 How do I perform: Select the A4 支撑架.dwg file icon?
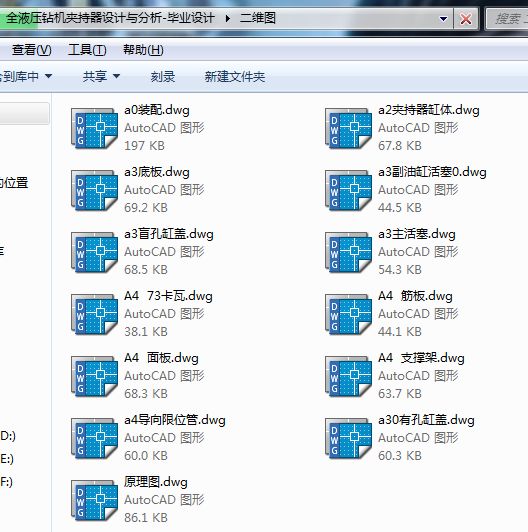[x=348, y=377]
